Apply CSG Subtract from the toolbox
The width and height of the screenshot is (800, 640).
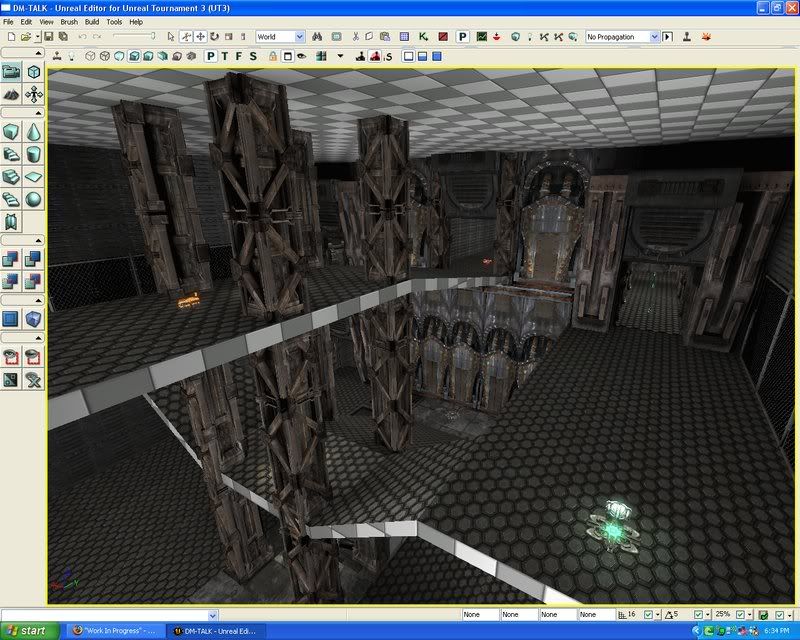[34, 259]
